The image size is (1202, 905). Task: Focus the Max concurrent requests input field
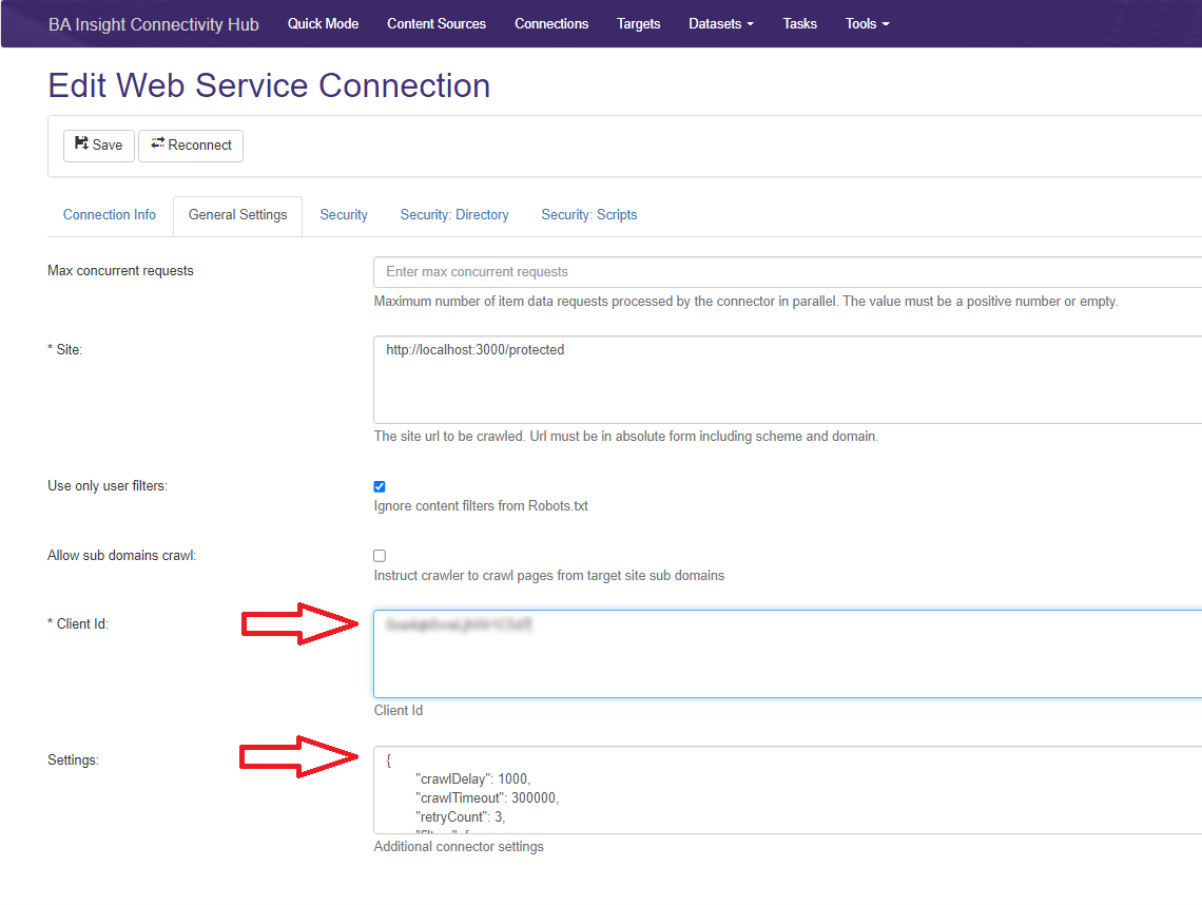pyautogui.click(x=786, y=272)
